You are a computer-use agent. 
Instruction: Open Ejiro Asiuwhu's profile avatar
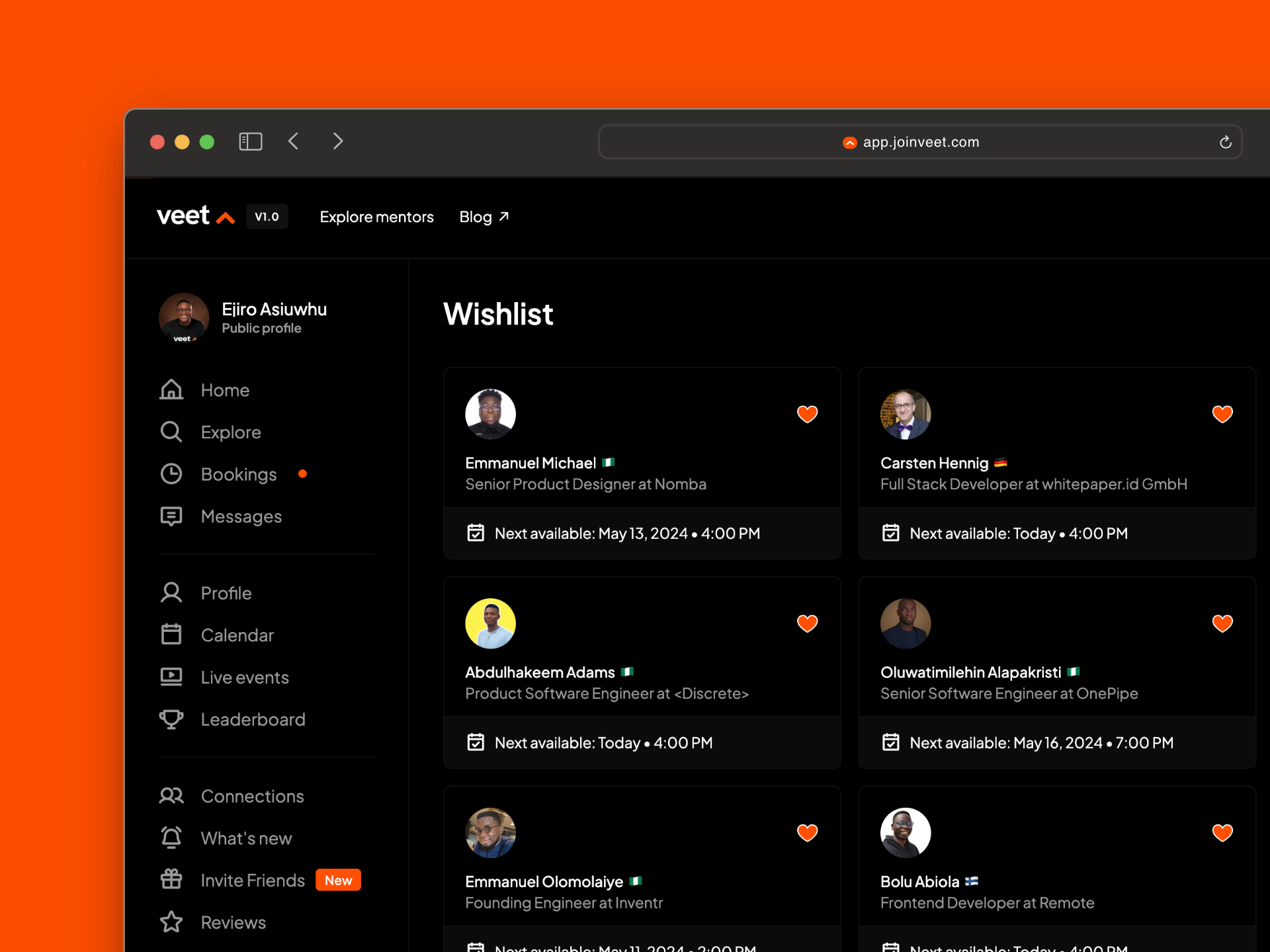coord(184,318)
